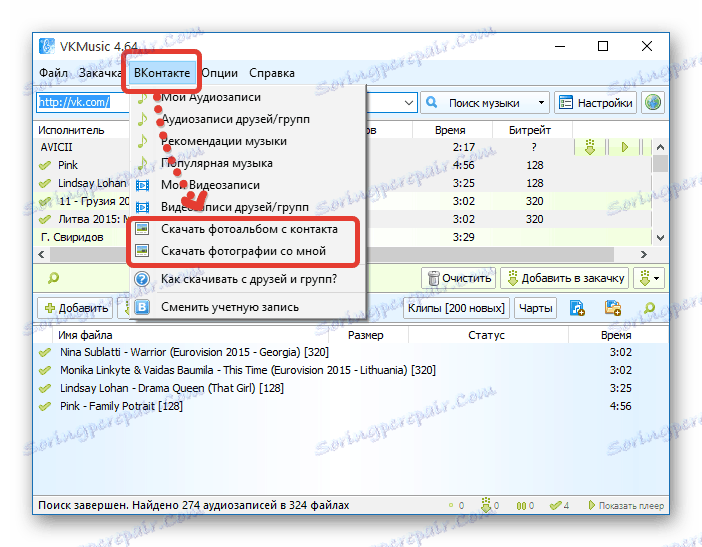Click the magnifier icon in Поиск музыки
This screenshot has width=702, height=547.
432,103
